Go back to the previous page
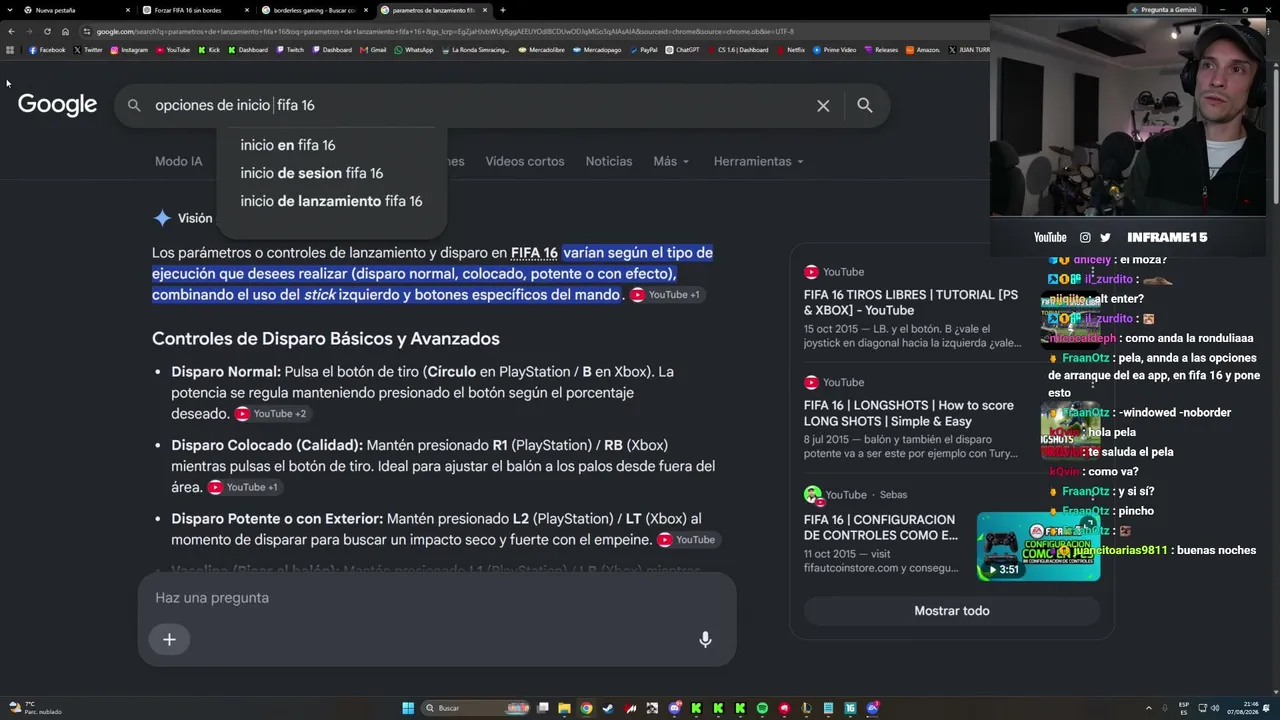The height and width of the screenshot is (720, 1280). click(11, 31)
